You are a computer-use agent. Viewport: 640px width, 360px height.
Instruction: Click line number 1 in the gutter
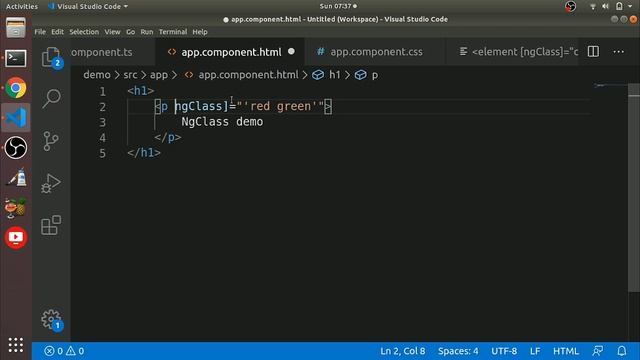(102, 91)
